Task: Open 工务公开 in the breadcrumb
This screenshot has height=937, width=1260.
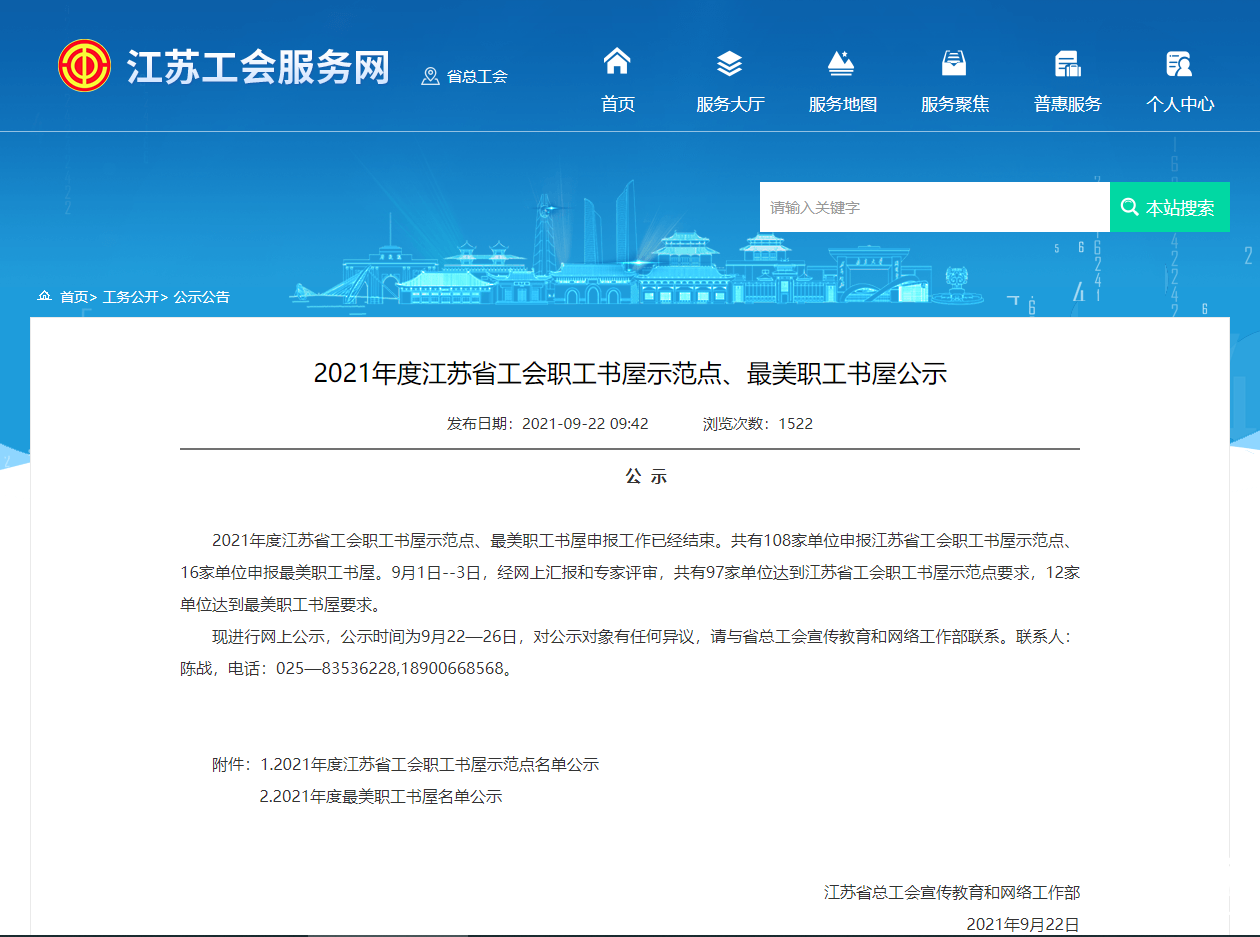Action: pyautogui.click(x=131, y=297)
